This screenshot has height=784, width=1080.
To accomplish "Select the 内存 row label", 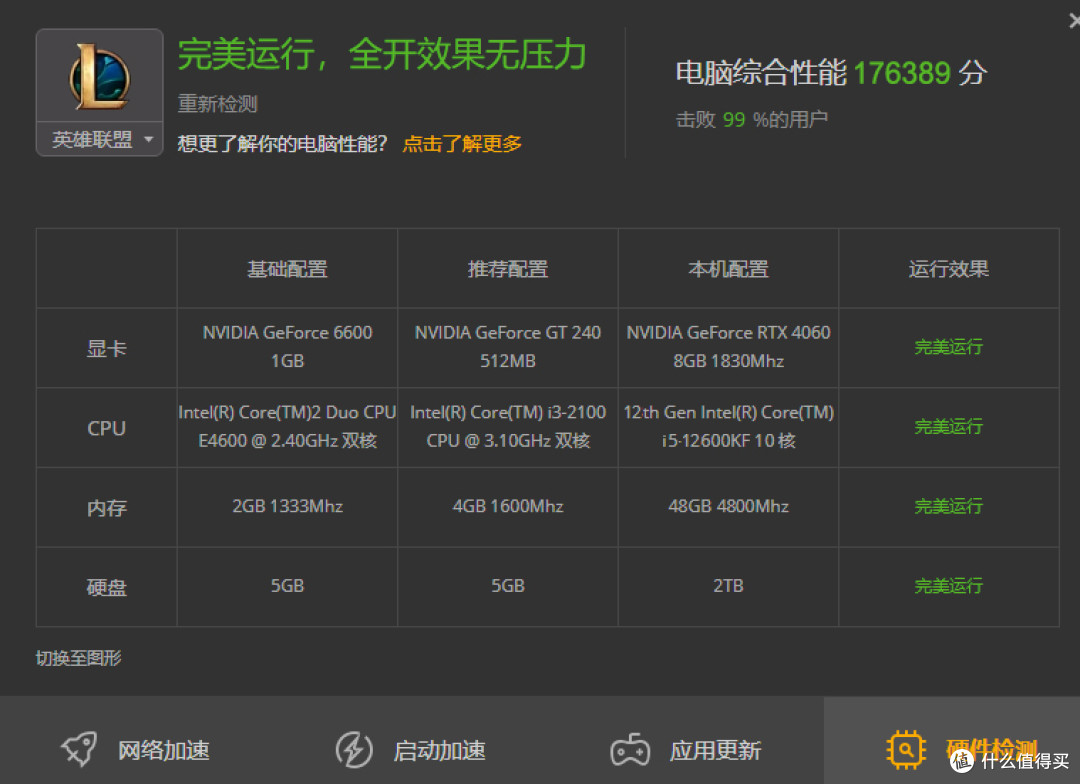I will (107, 508).
